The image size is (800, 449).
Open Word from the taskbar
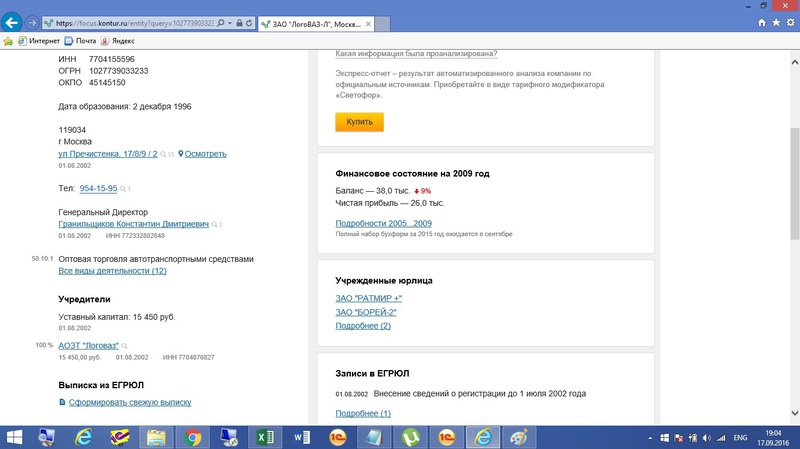(302, 438)
